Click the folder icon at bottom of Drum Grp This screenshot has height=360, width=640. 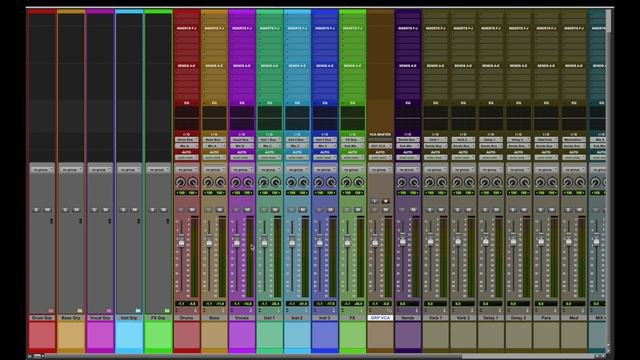(51, 311)
